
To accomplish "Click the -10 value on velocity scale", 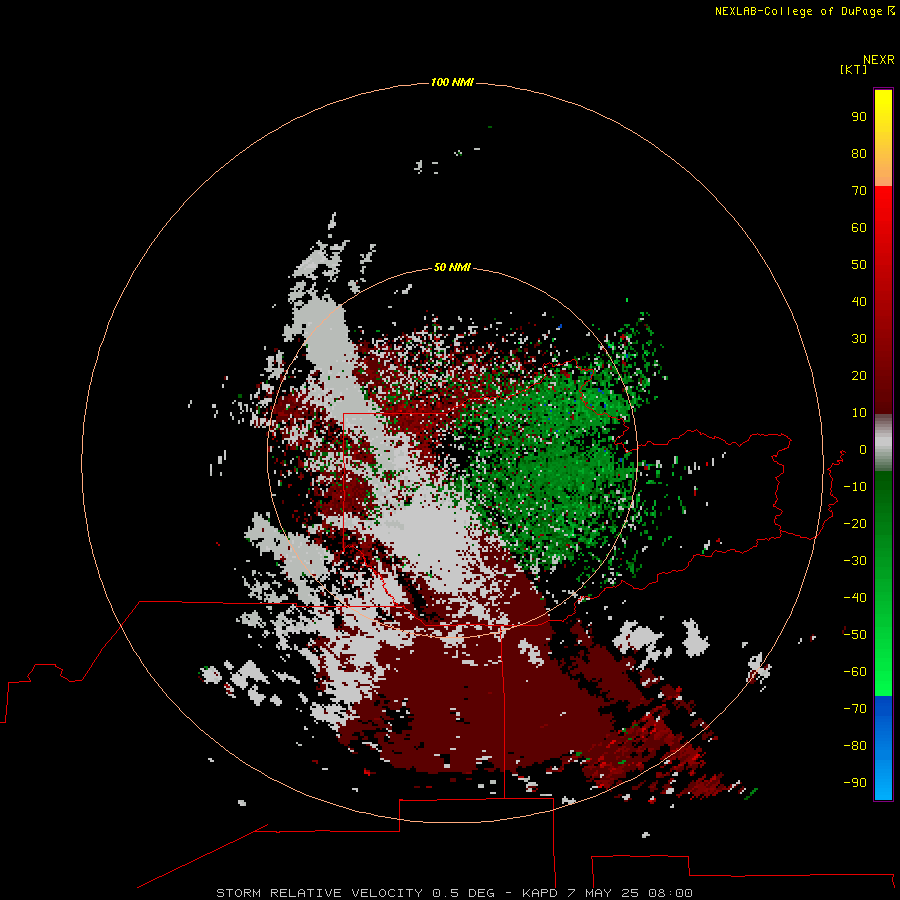I will (855, 487).
